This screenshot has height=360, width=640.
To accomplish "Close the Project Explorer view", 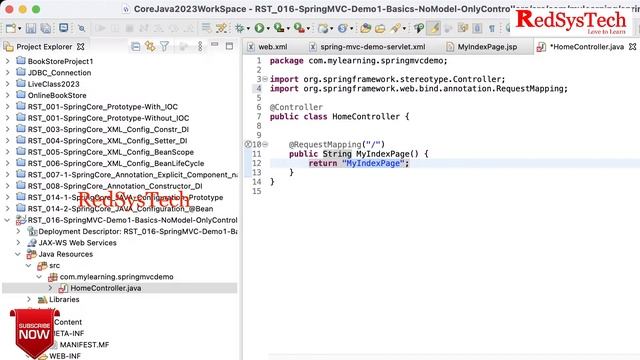I will 81,47.
